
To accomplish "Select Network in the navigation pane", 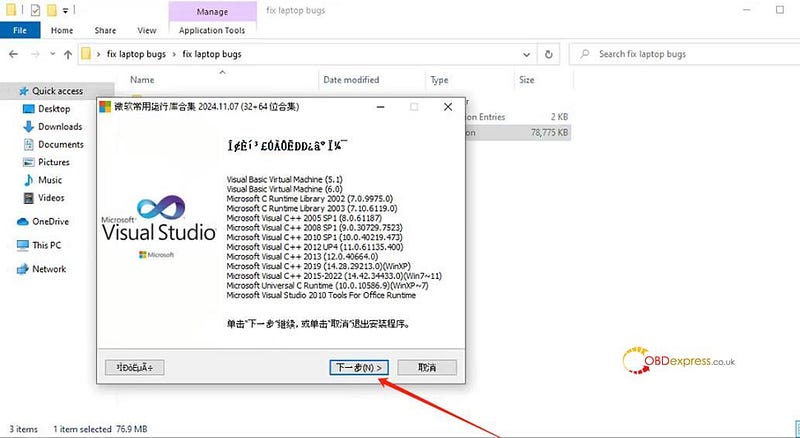I will [x=49, y=269].
